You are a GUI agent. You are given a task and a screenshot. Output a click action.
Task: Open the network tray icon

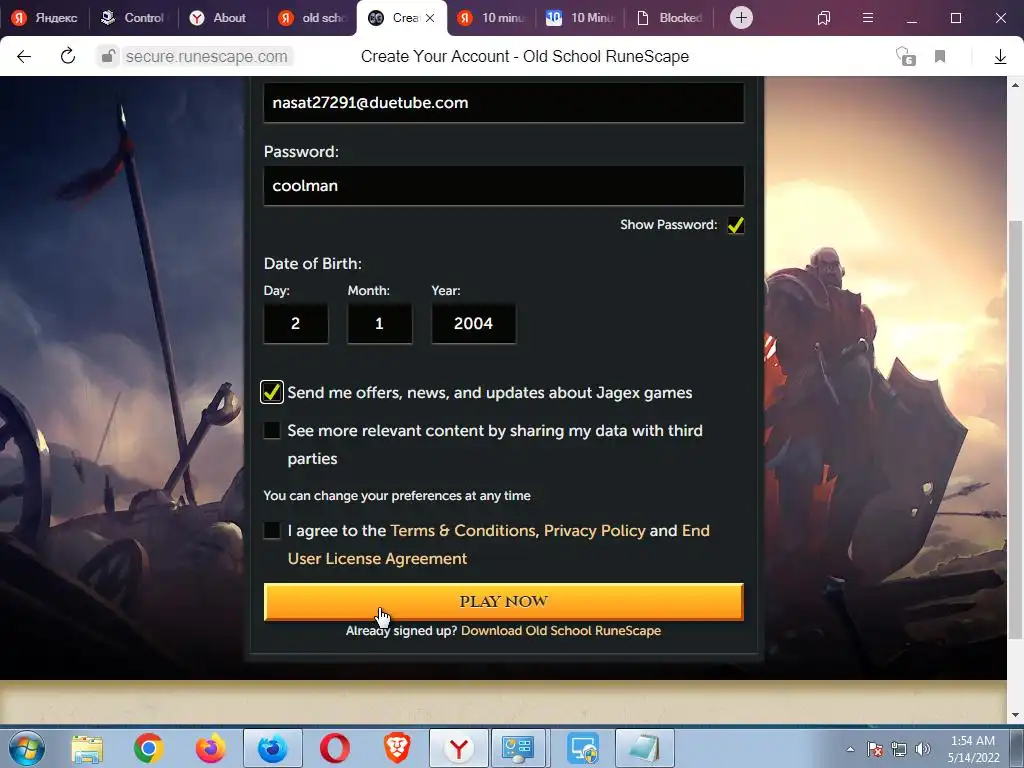pyautogui.click(x=899, y=749)
